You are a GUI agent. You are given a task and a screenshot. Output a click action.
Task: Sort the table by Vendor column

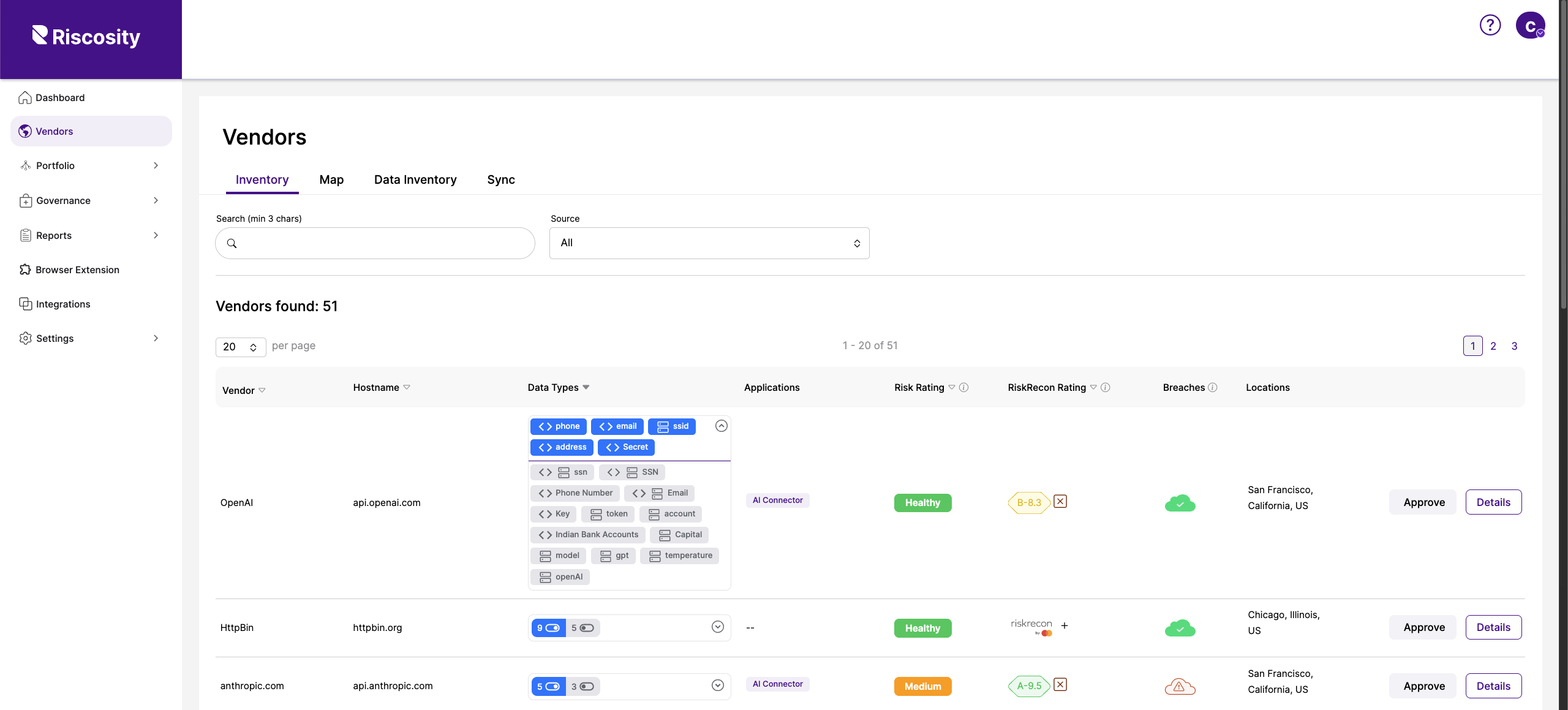pos(244,390)
